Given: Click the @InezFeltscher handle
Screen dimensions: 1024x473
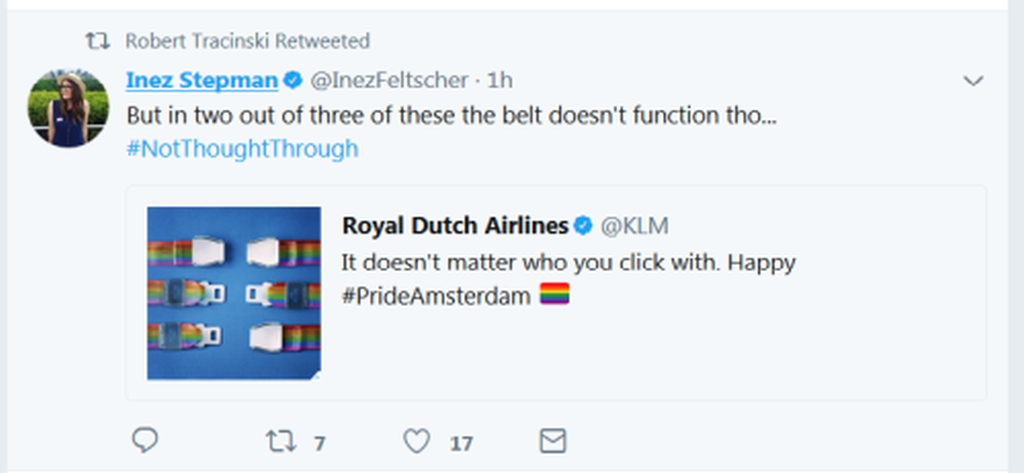Looking at the screenshot, I should 386,80.
